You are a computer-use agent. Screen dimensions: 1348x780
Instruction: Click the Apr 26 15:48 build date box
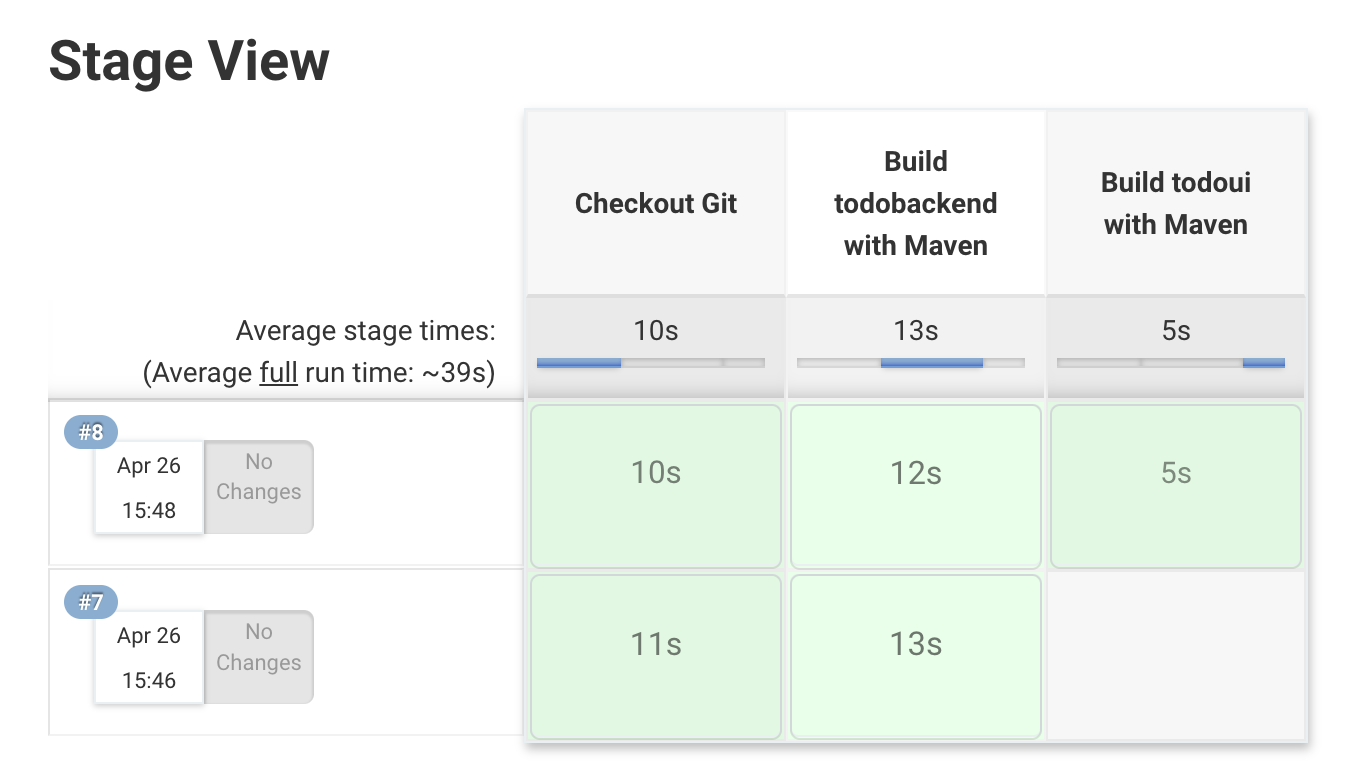coord(149,488)
